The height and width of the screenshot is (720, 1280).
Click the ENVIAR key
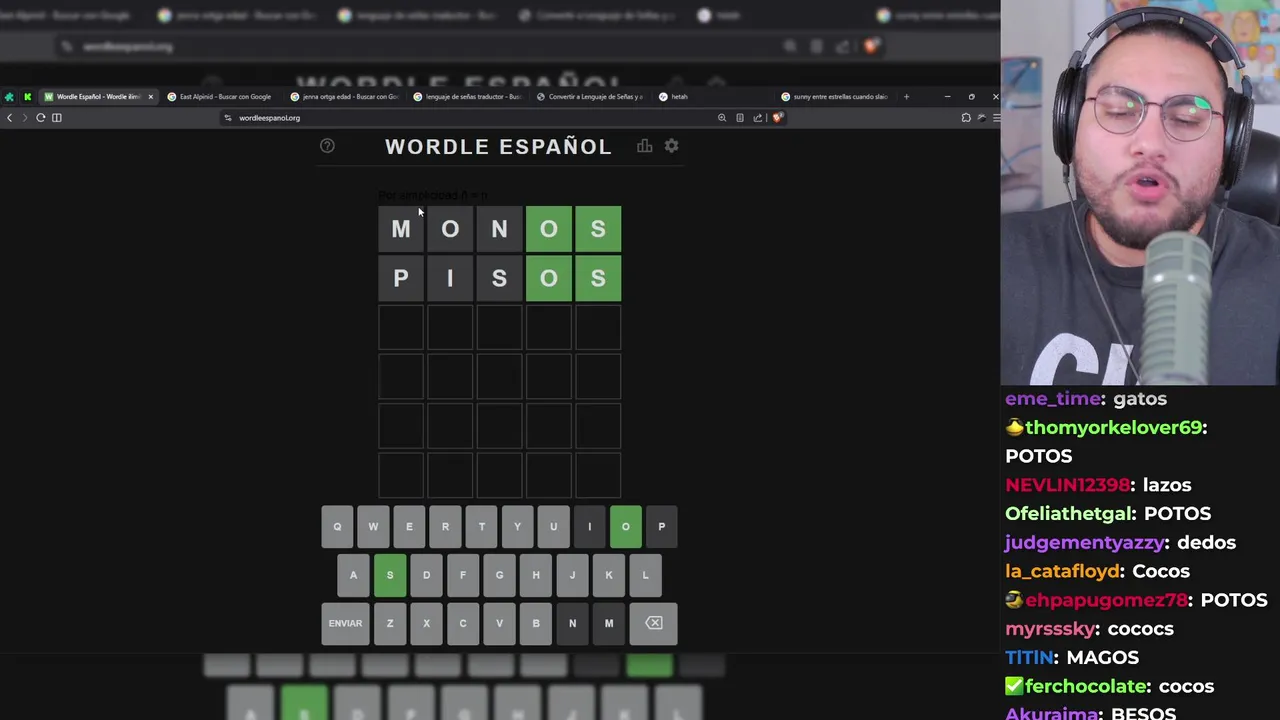pyautogui.click(x=345, y=623)
